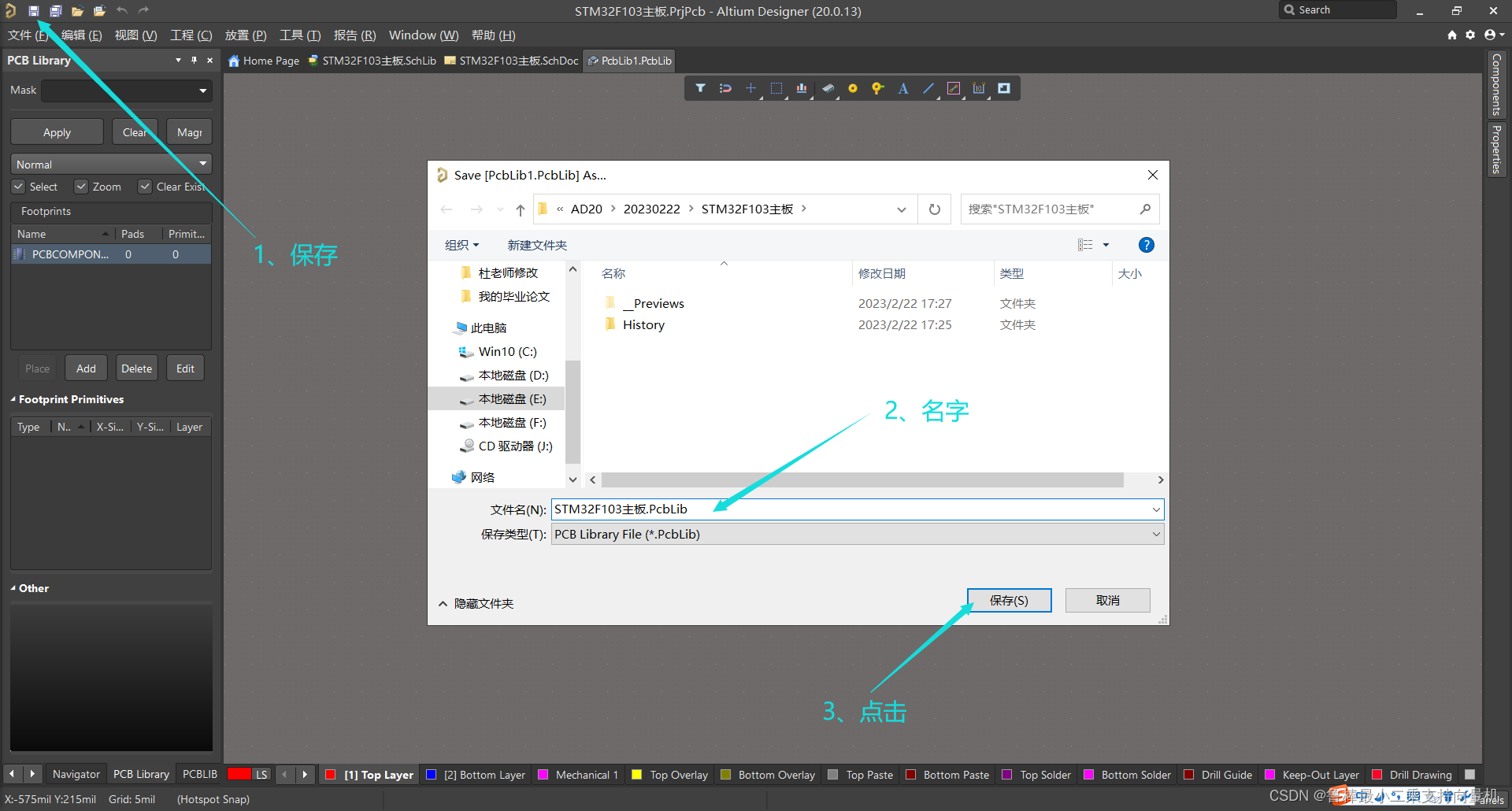Click the Open project folder icon
Viewport: 1512px width, 811px height.
[x=99, y=11]
